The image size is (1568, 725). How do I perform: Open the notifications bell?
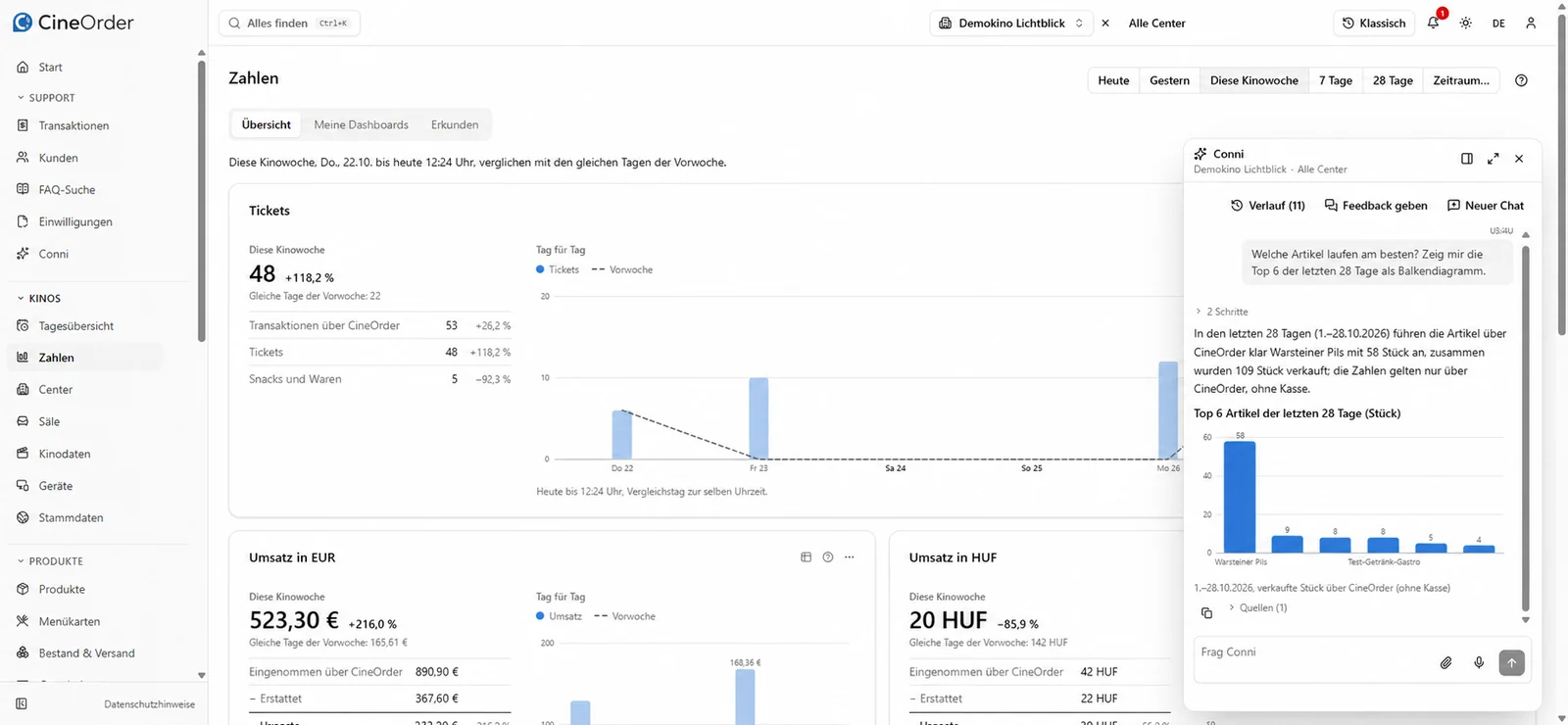(1434, 23)
